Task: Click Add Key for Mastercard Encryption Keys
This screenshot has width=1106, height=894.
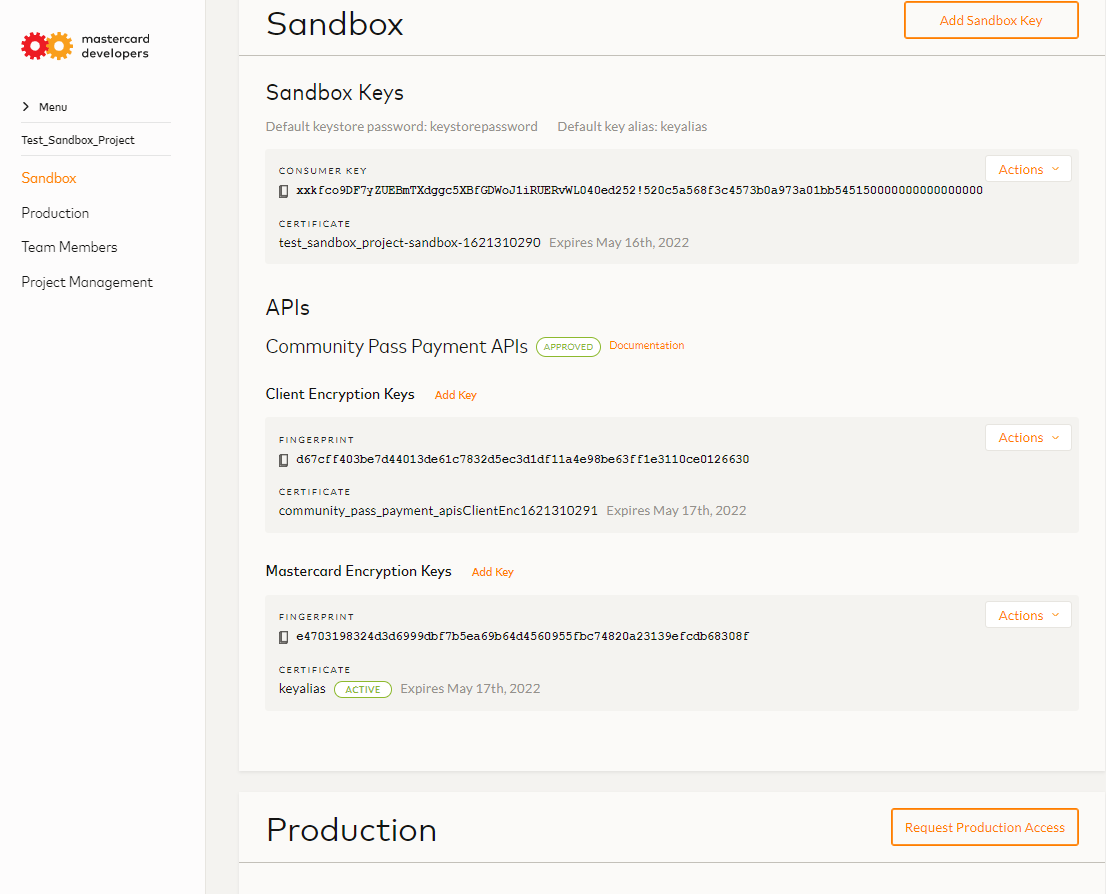Action: (492, 572)
